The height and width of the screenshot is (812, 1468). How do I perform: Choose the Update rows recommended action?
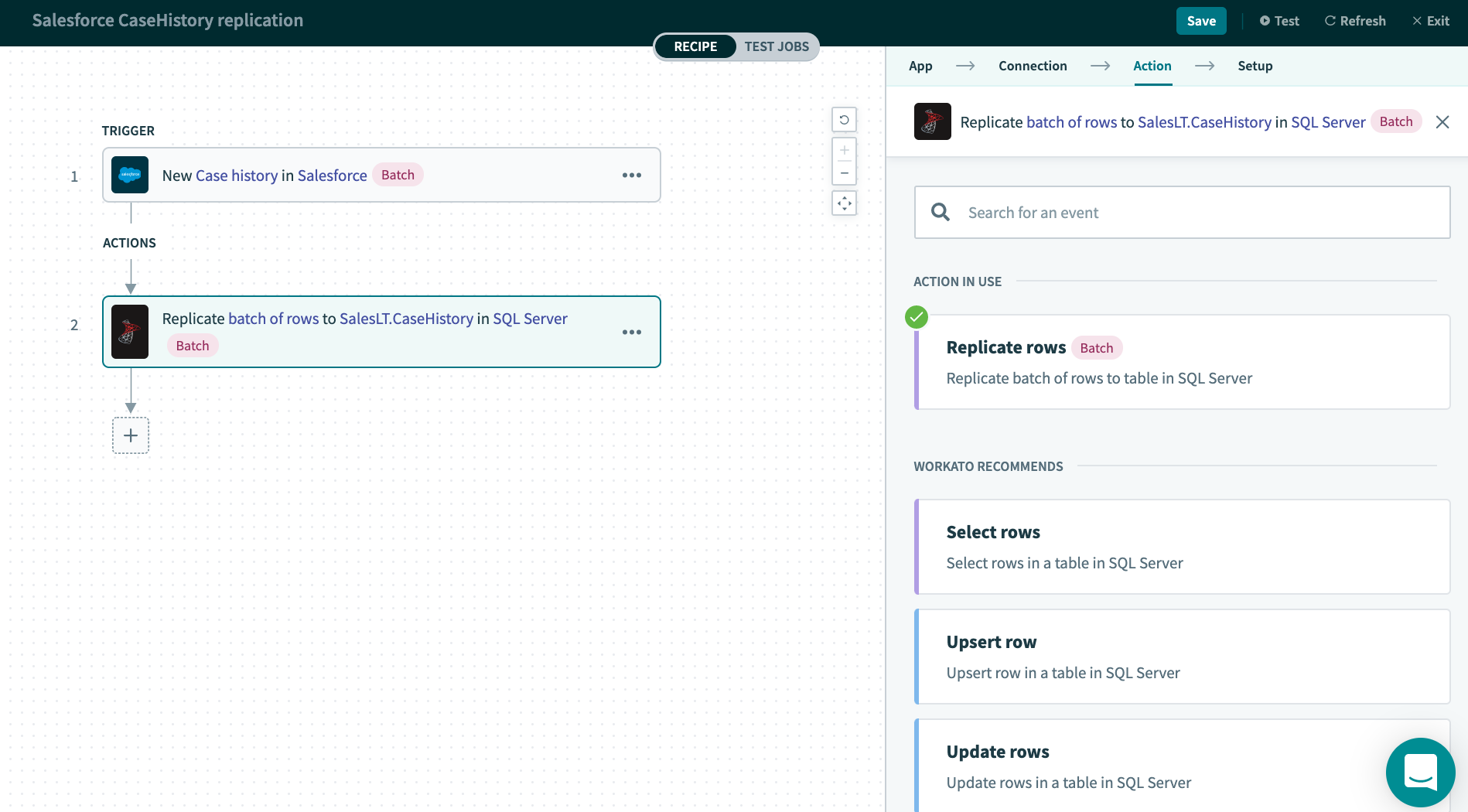tap(1183, 766)
